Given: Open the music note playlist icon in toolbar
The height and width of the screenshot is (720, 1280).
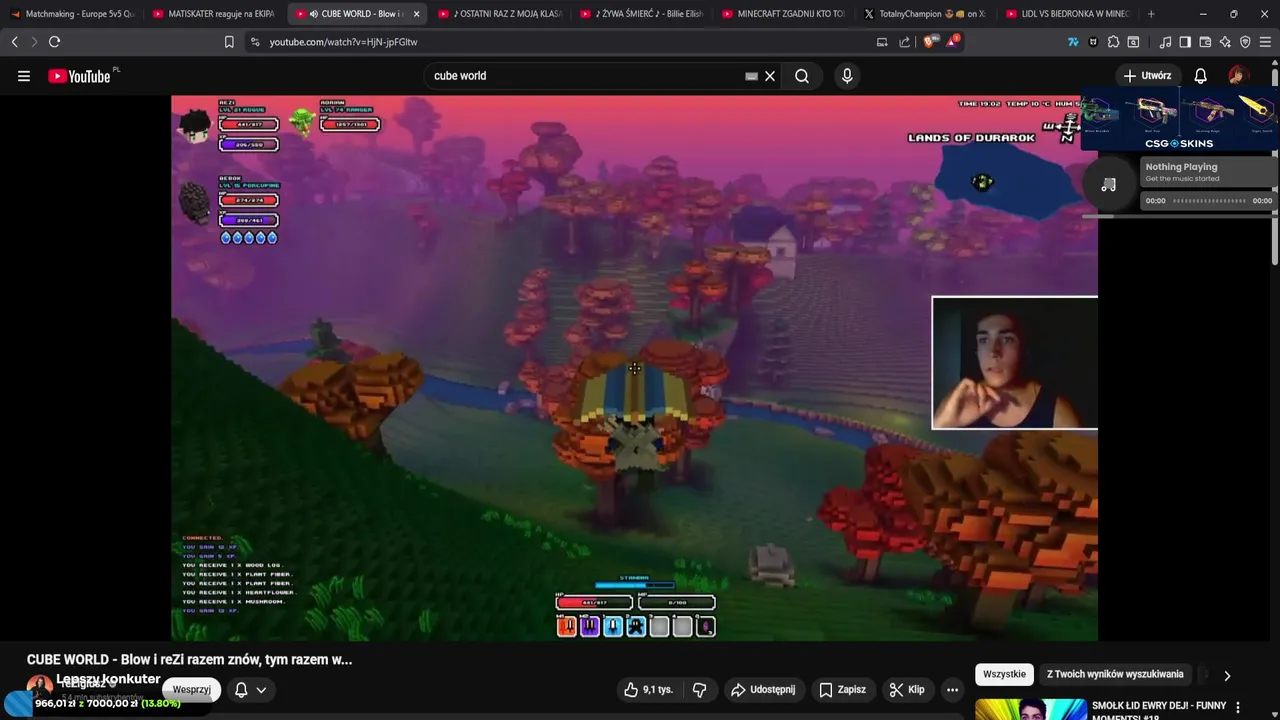Looking at the screenshot, I should [1165, 42].
